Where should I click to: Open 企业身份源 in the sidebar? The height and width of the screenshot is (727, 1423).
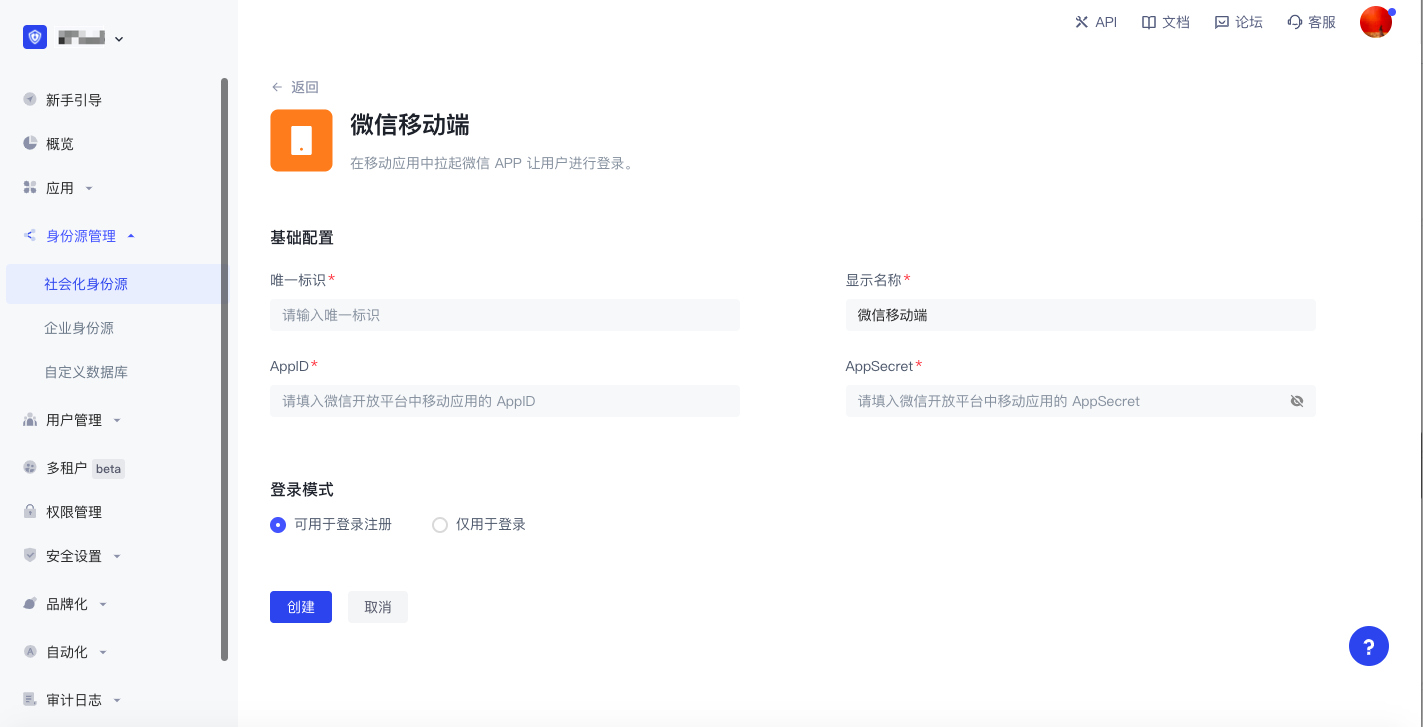point(79,328)
